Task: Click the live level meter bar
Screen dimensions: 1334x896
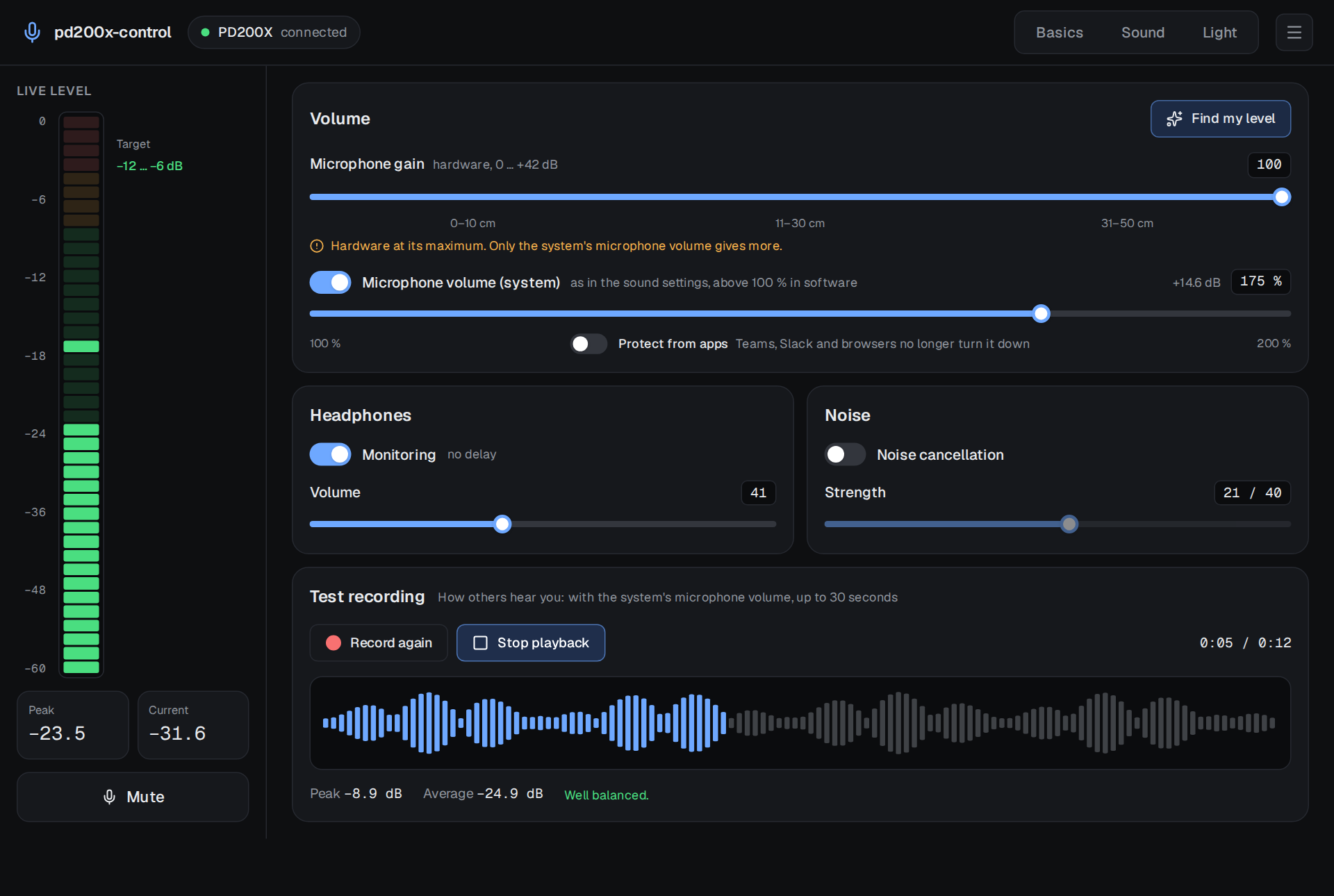Action: 81,395
